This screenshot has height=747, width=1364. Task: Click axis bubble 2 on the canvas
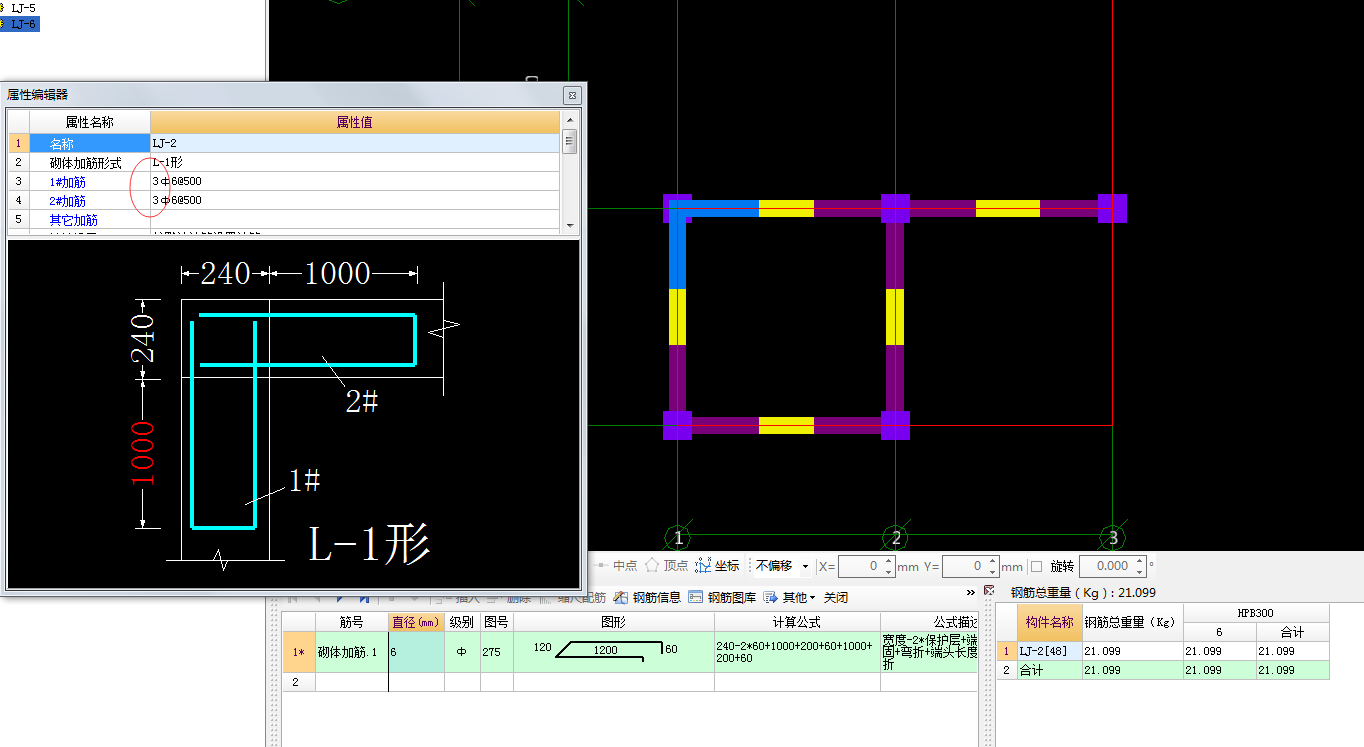click(895, 538)
